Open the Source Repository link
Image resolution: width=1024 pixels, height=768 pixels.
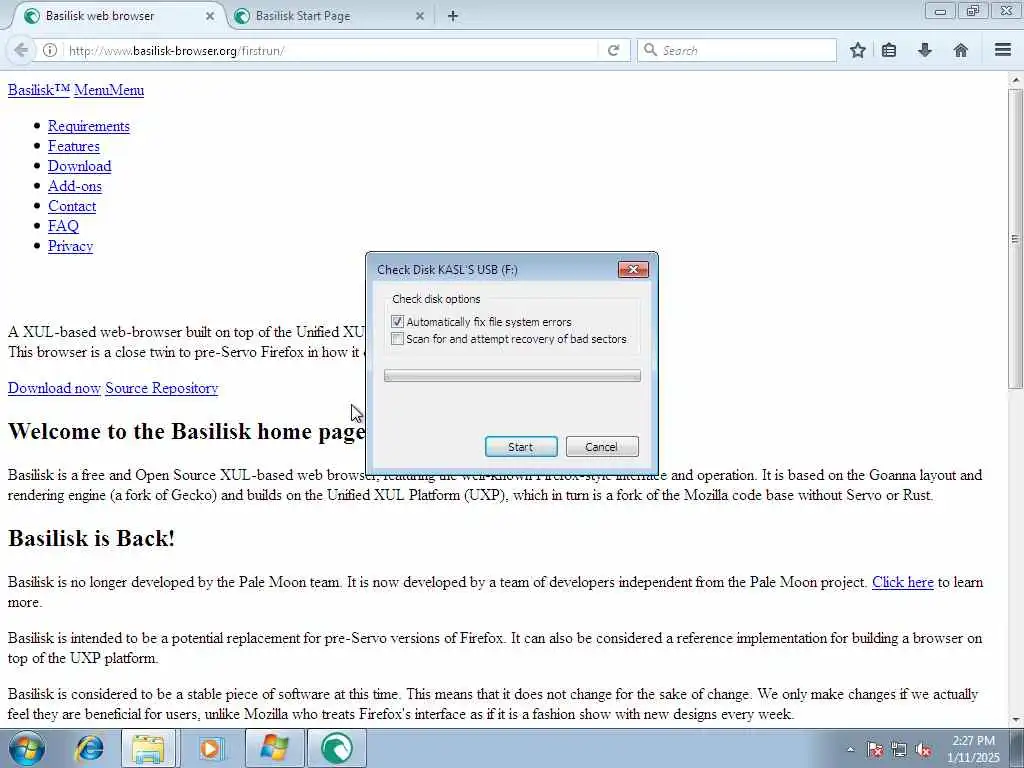pos(162,388)
